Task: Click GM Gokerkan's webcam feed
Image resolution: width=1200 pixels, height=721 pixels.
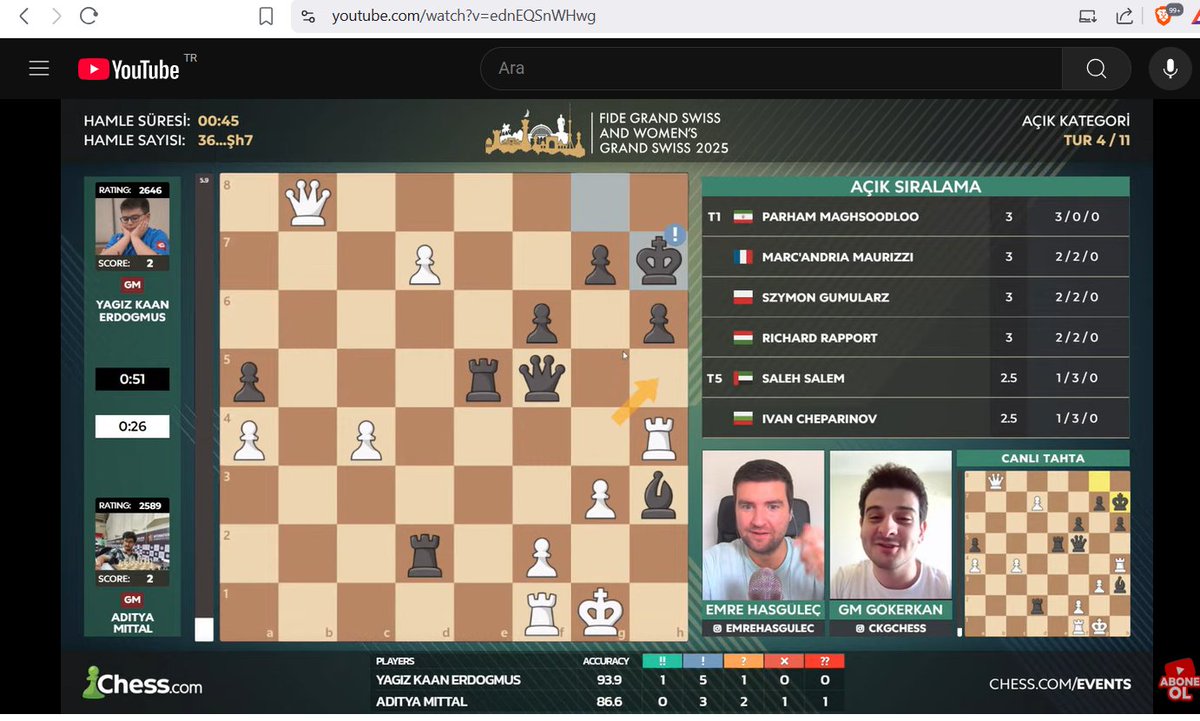Action: coord(890,525)
